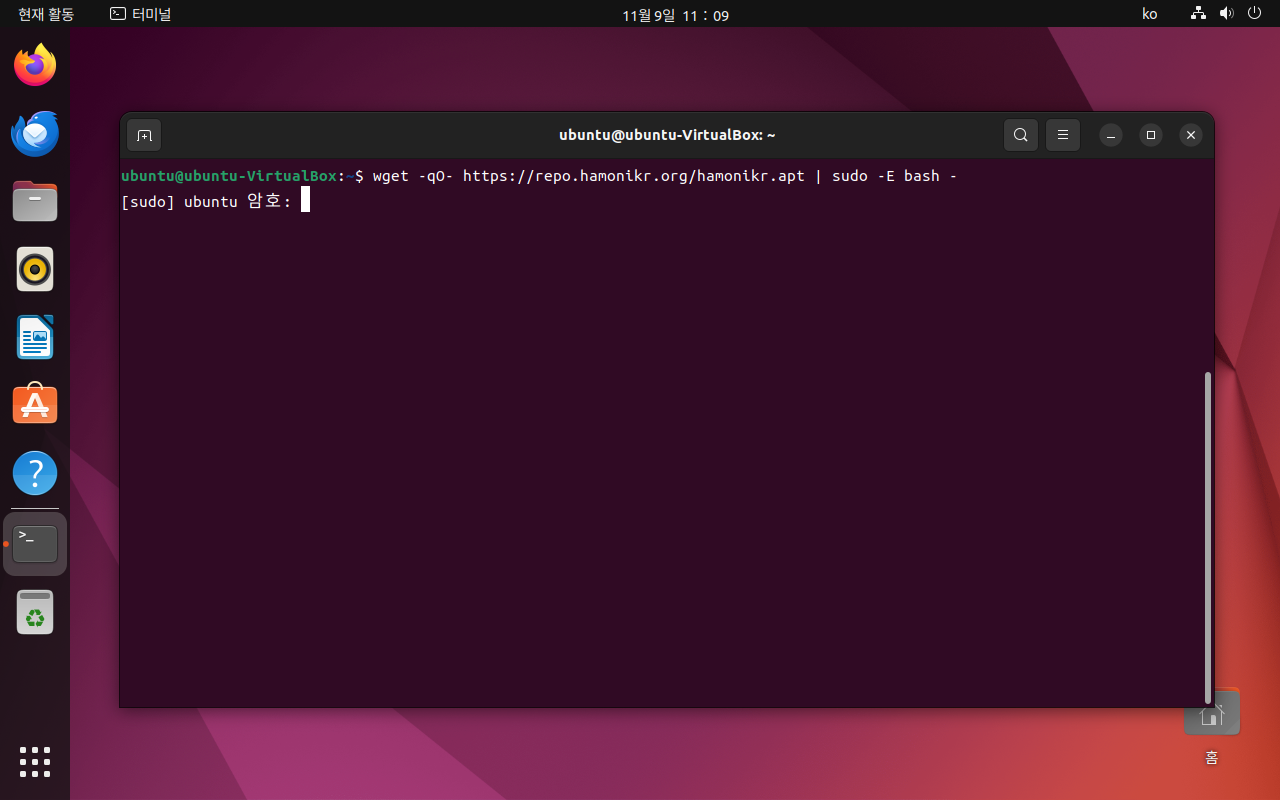Click the 'wget -qO-' command text
The height and width of the screenshot is (800, 1280).
413,176
